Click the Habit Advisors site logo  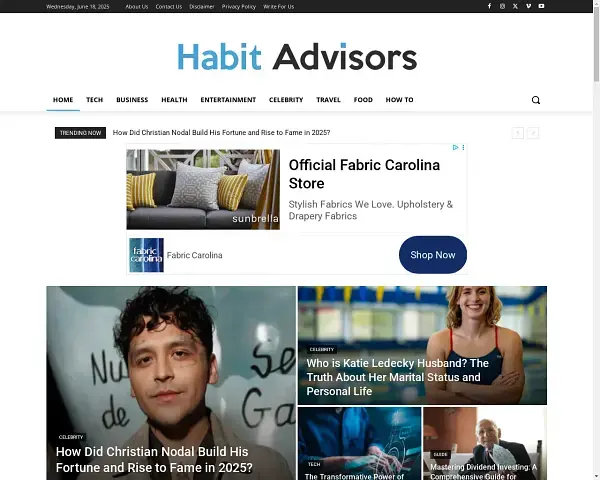(297, 57)
